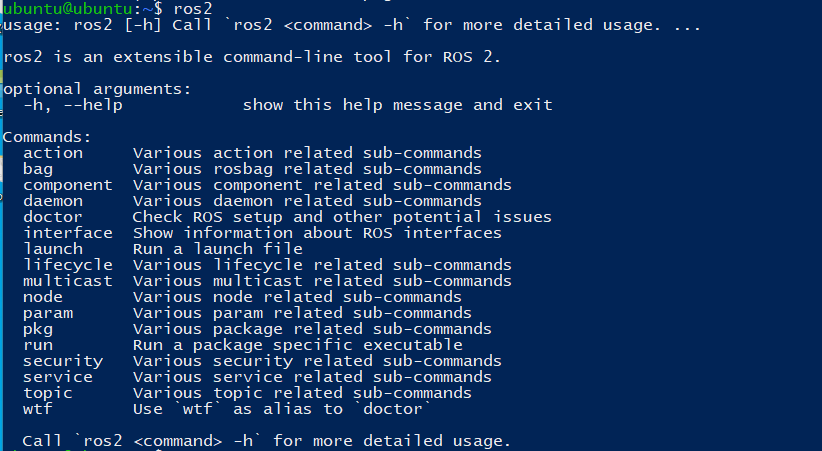Click the 'param' command entry
The height and width of the screenshot is (451, 822).
tap(47, 313)
